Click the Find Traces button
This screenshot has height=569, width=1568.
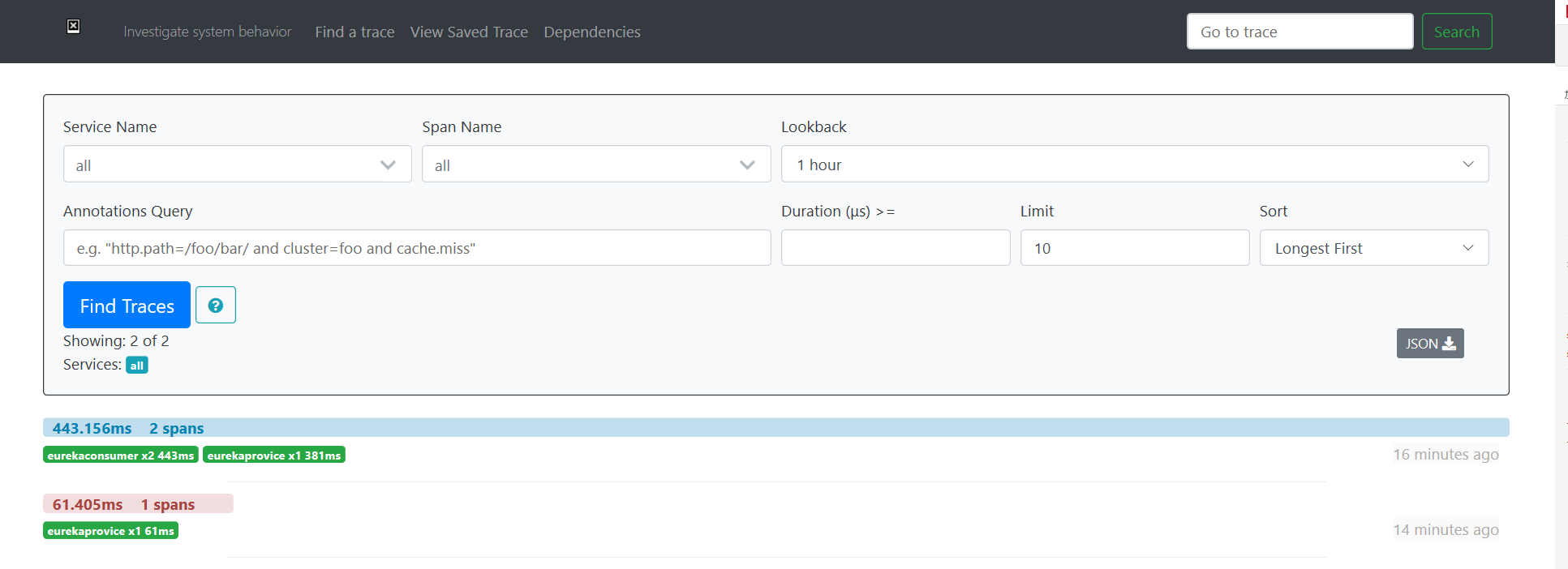tap(127, 305)
